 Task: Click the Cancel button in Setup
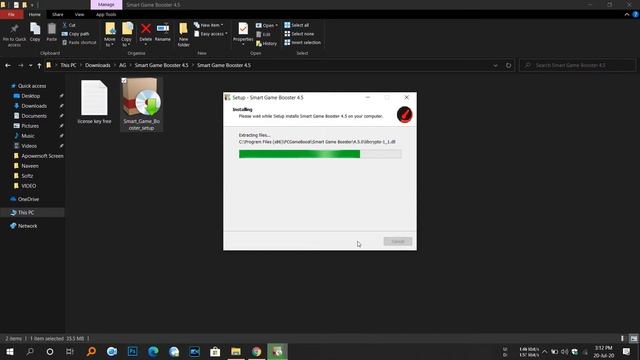(x=398, y=242)
